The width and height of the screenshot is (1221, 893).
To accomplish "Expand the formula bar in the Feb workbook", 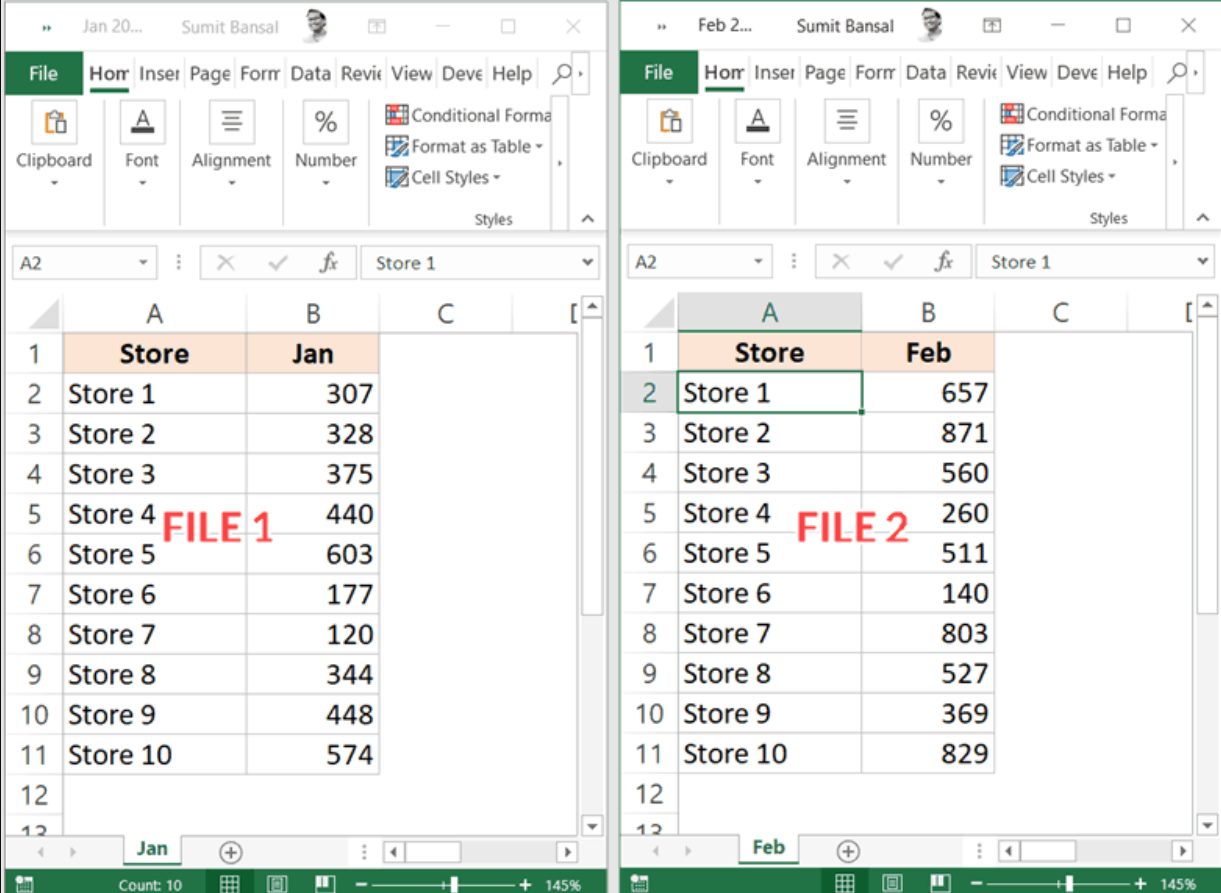I will point(1202,262).
